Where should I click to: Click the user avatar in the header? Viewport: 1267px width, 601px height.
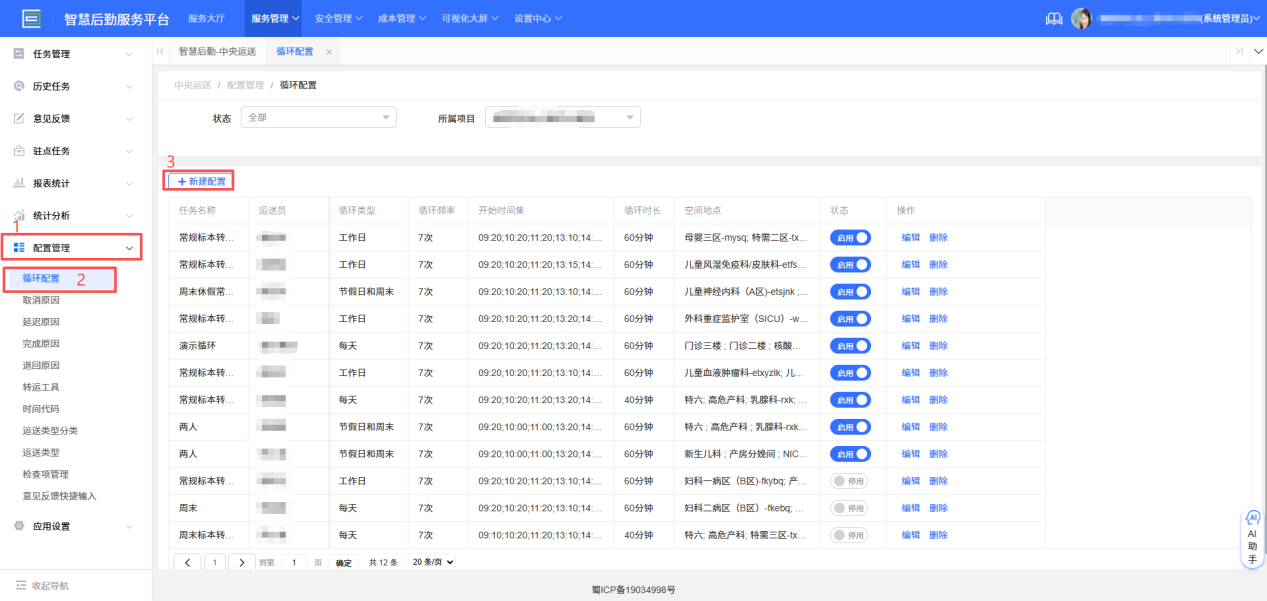[x=1083, y=17]
